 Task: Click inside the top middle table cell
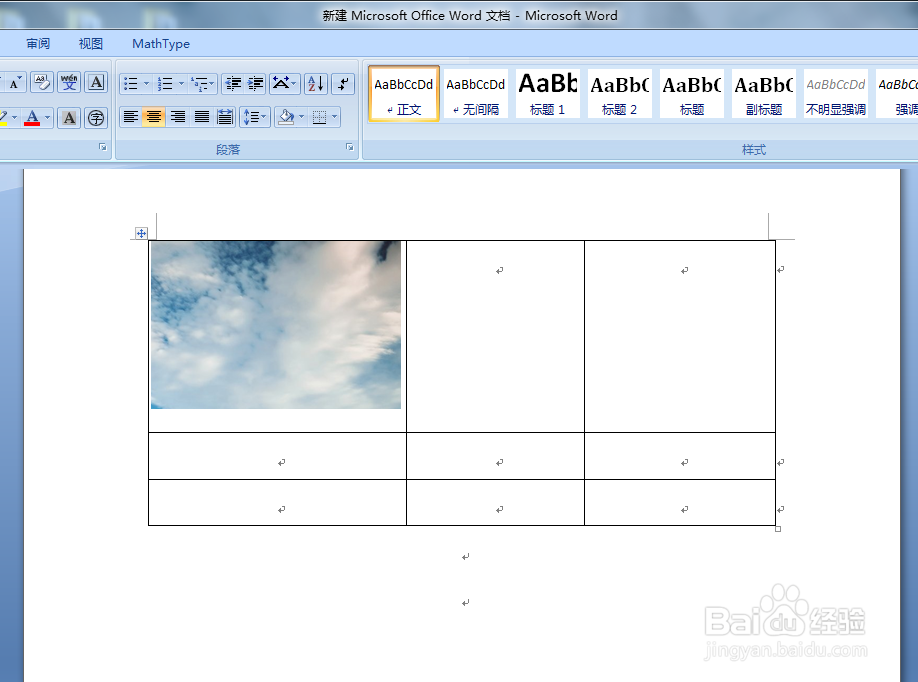(495, 337)
